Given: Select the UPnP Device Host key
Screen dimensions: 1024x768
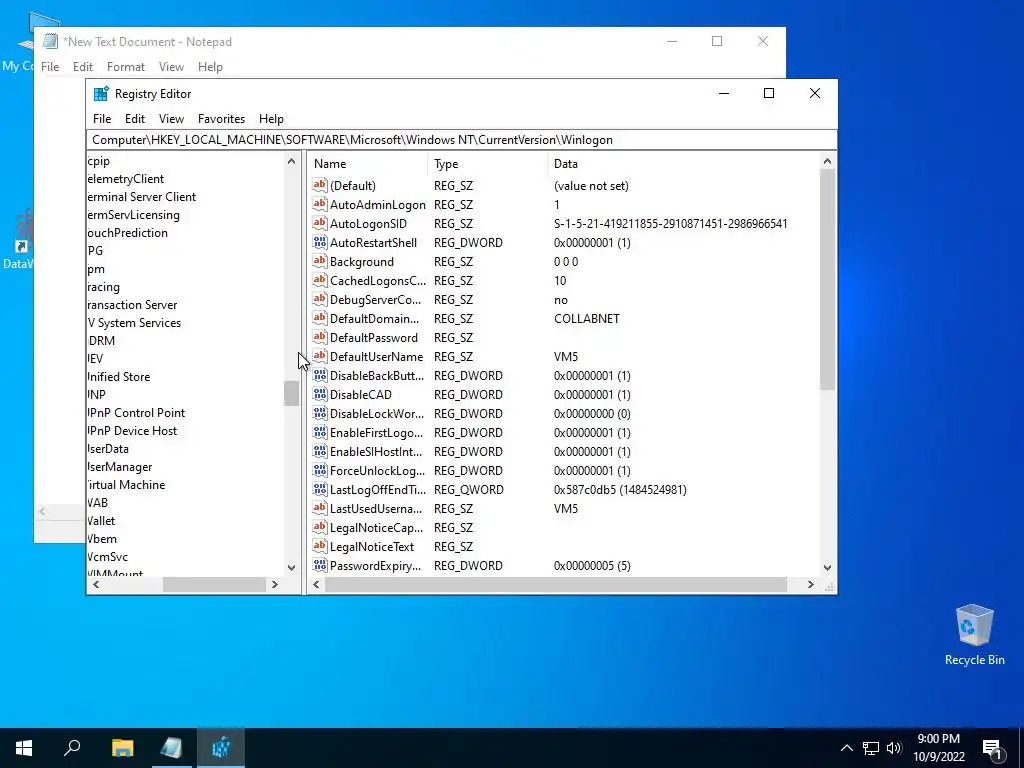Looking at the screenshot, I should click(132, 430).
